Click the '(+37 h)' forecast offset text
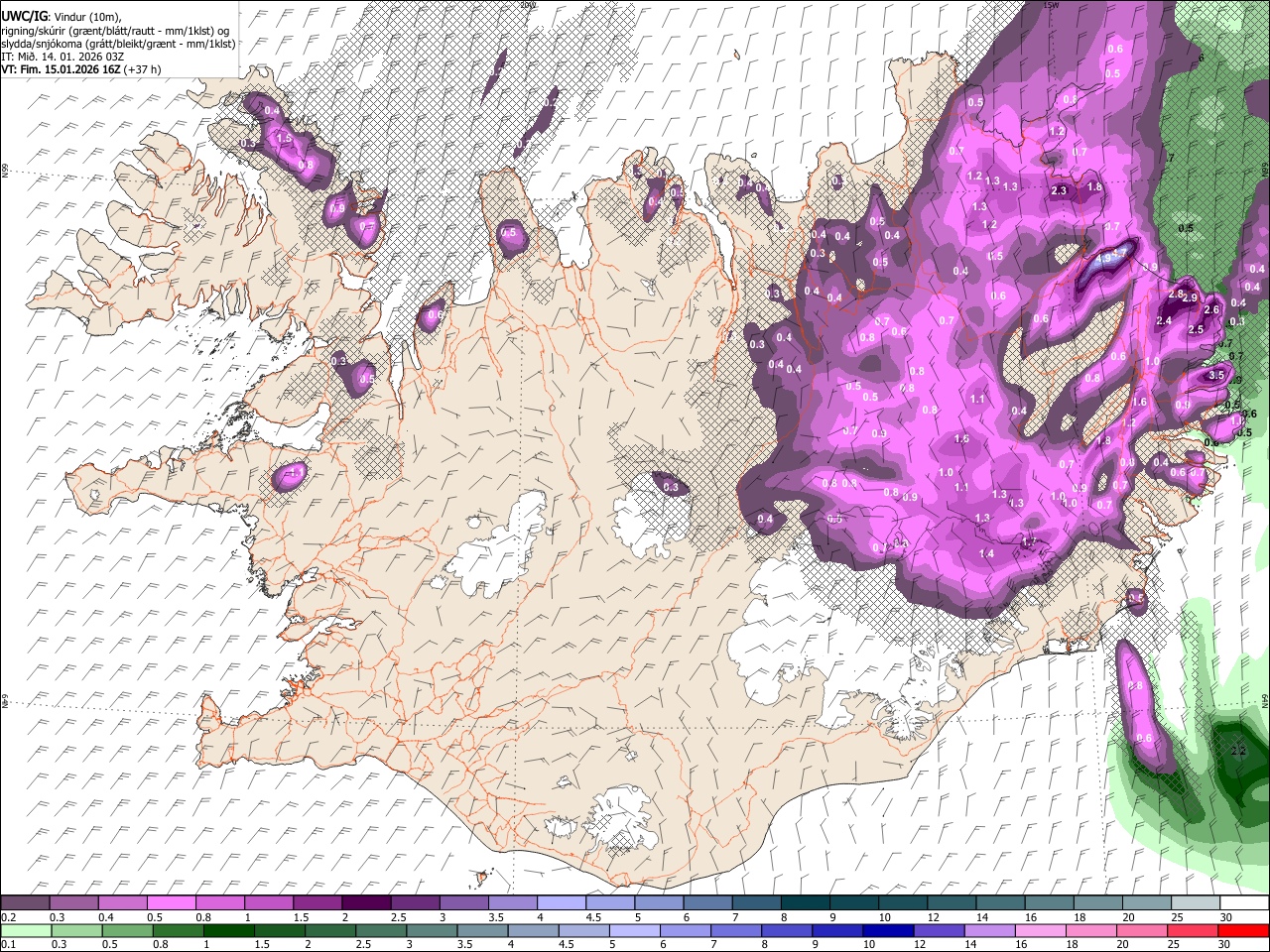Screen dimensions: 1270x952 tap(143, 69)
